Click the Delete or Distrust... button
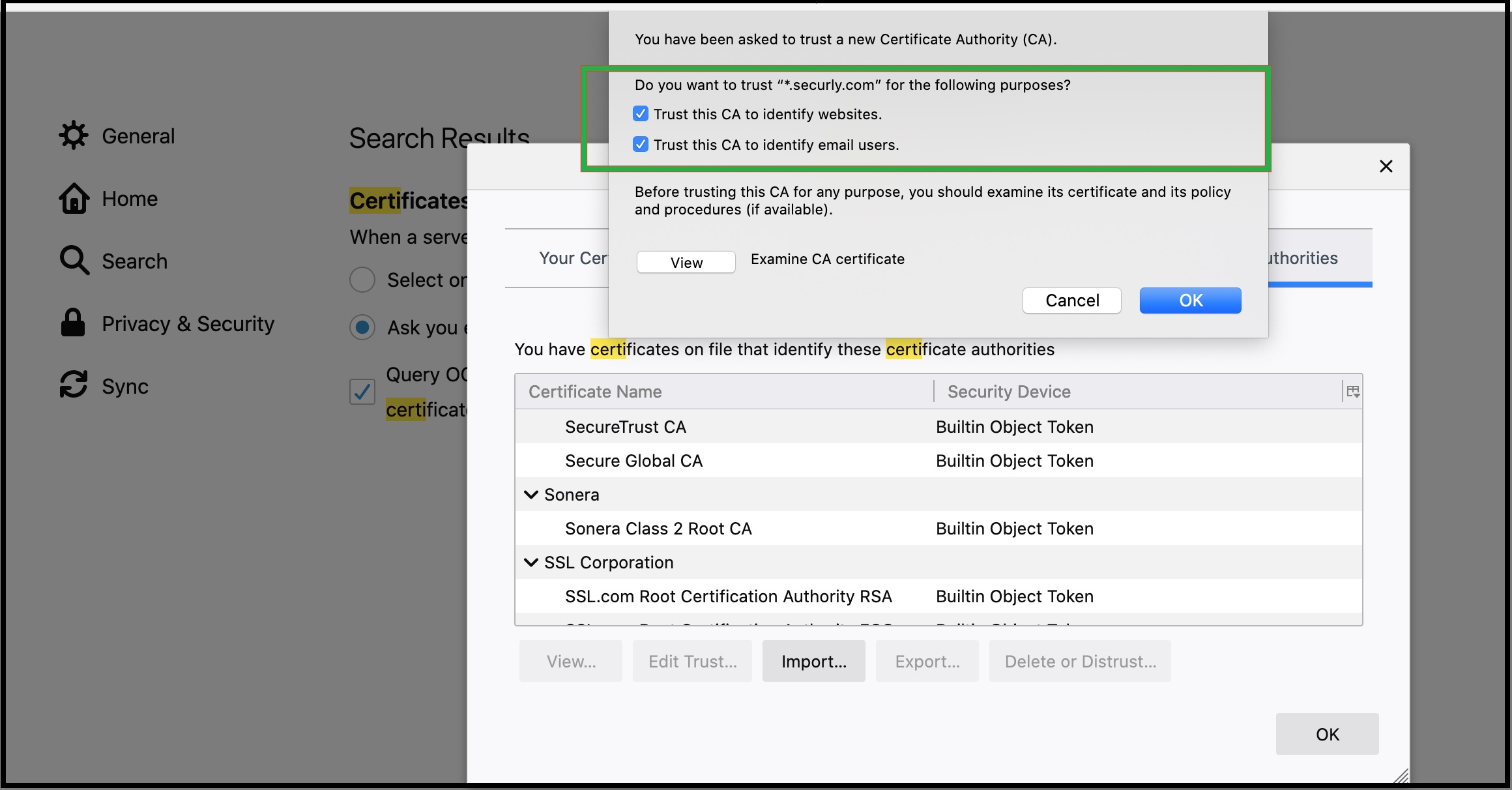 coord(1080,661)
